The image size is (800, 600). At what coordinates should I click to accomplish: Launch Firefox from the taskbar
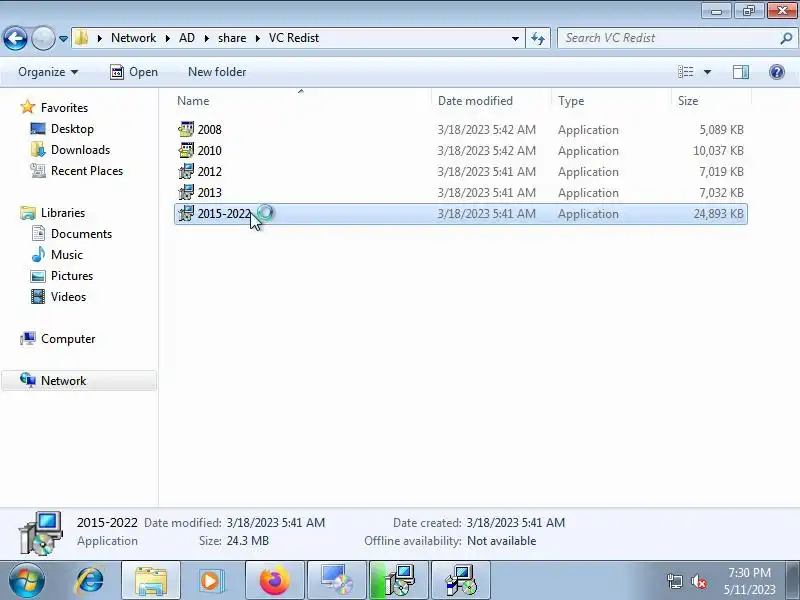point(274,581)
